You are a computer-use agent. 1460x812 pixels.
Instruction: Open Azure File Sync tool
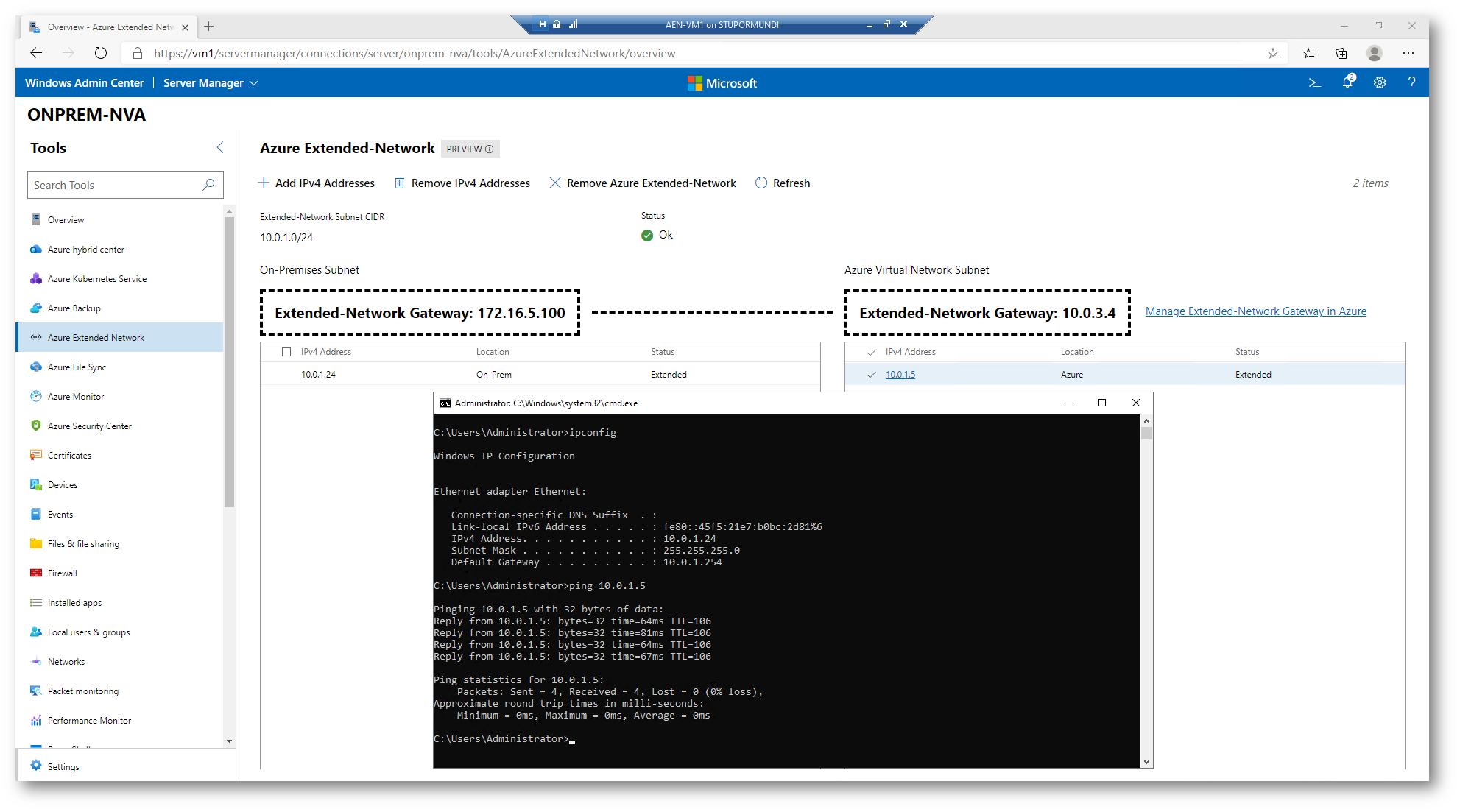(x=119, y=367)
